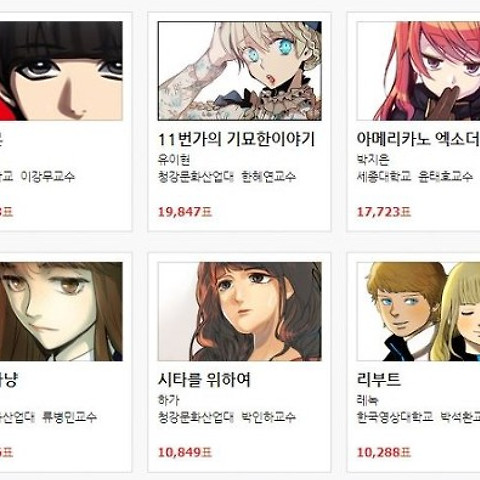Click the 11번가의 기묘한이야기 title

pyautogui.click(x=236, y=139)
